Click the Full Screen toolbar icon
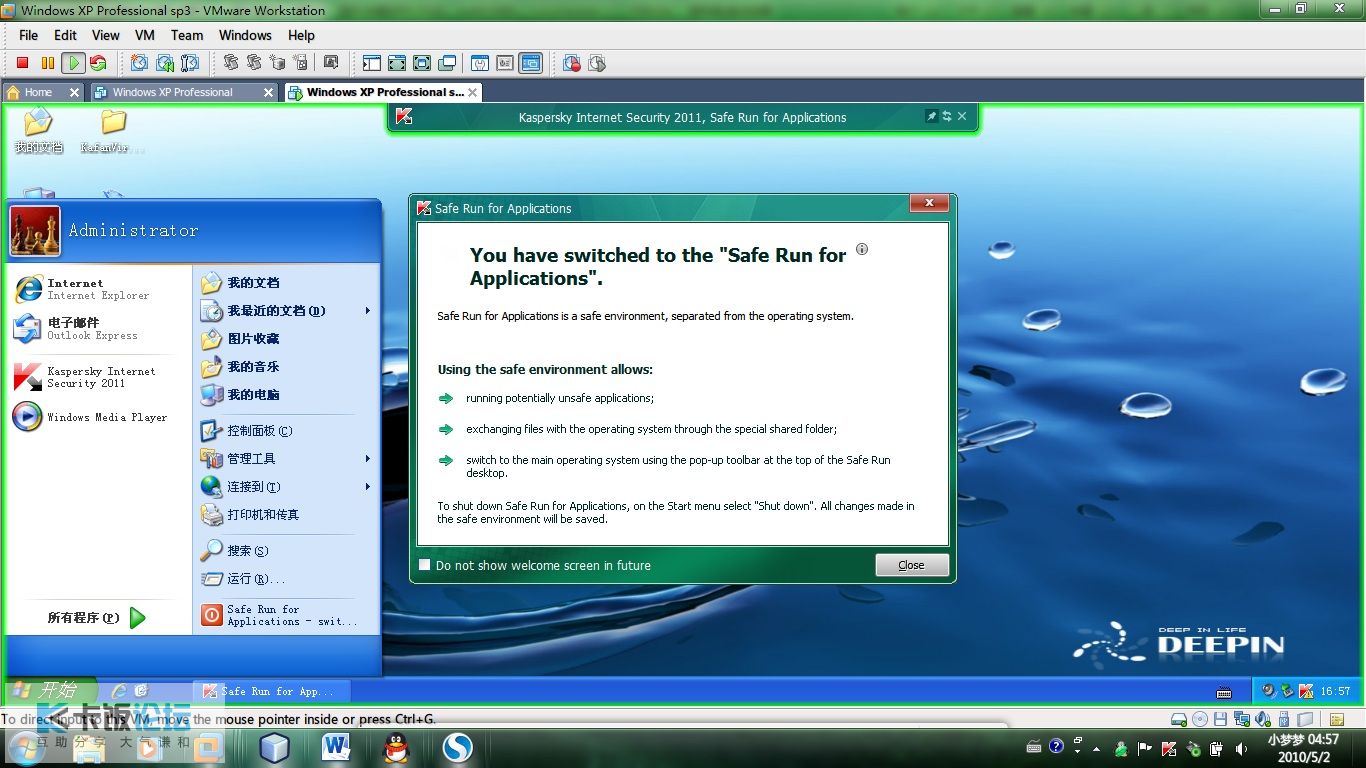1366x768 pixels. point(422,63)
